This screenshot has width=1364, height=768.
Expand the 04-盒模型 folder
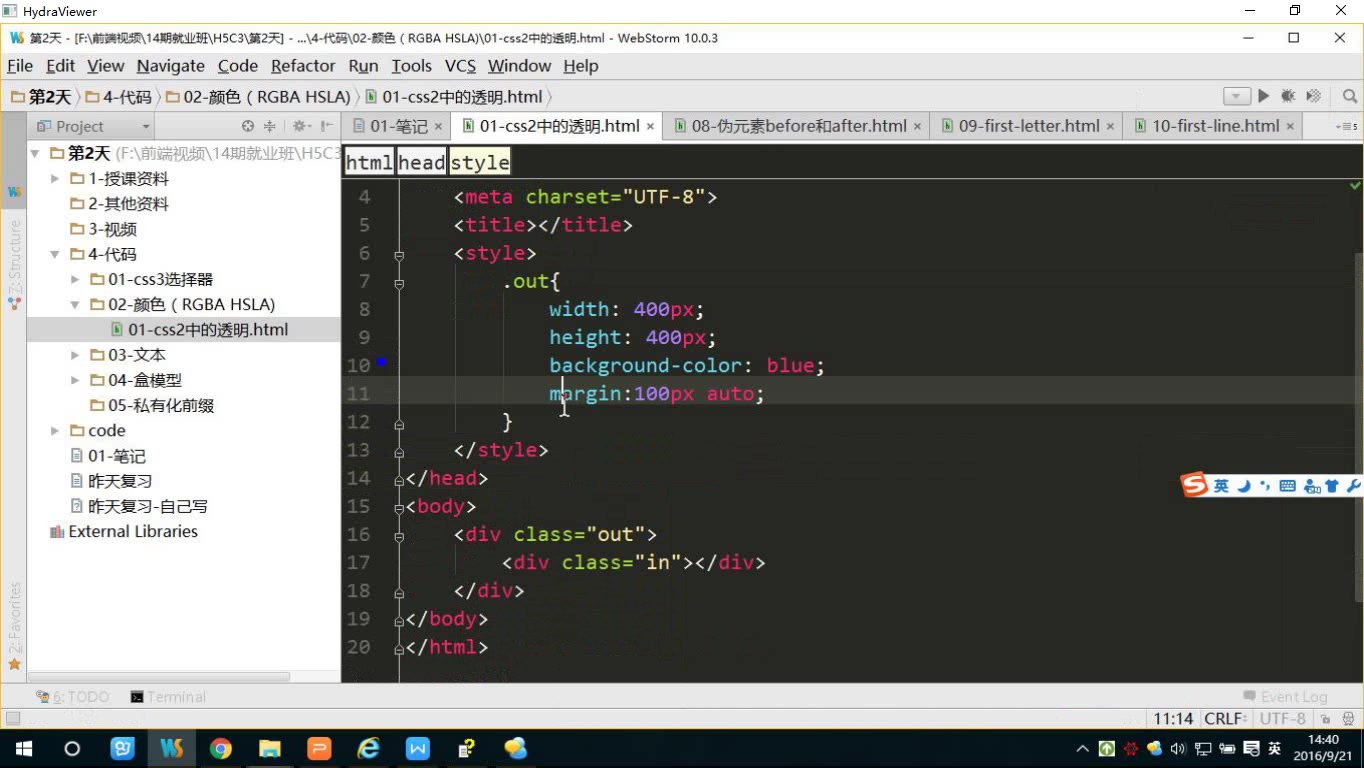coord(75,380)
